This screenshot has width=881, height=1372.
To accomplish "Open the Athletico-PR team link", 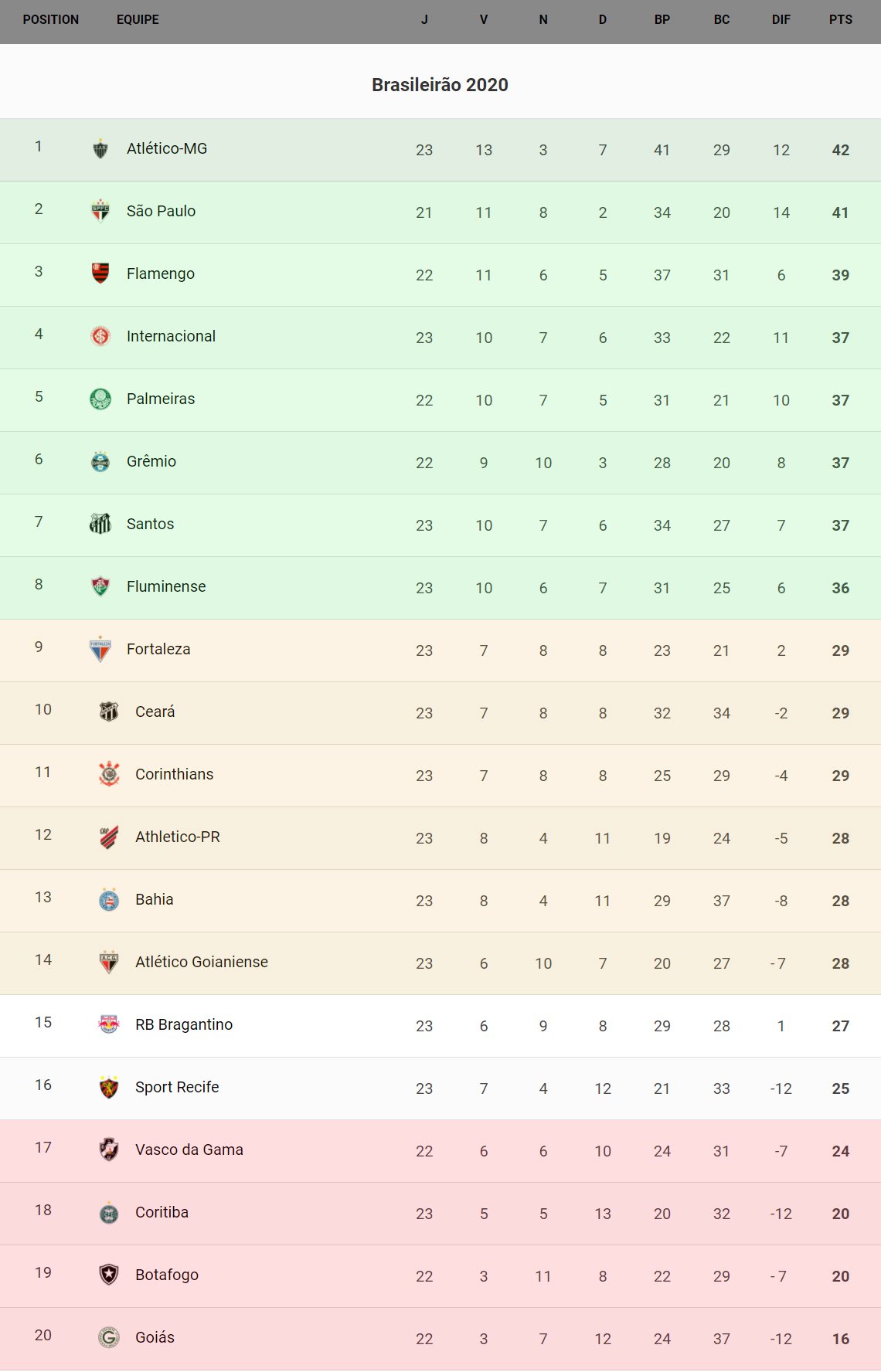I will (178, 837).
